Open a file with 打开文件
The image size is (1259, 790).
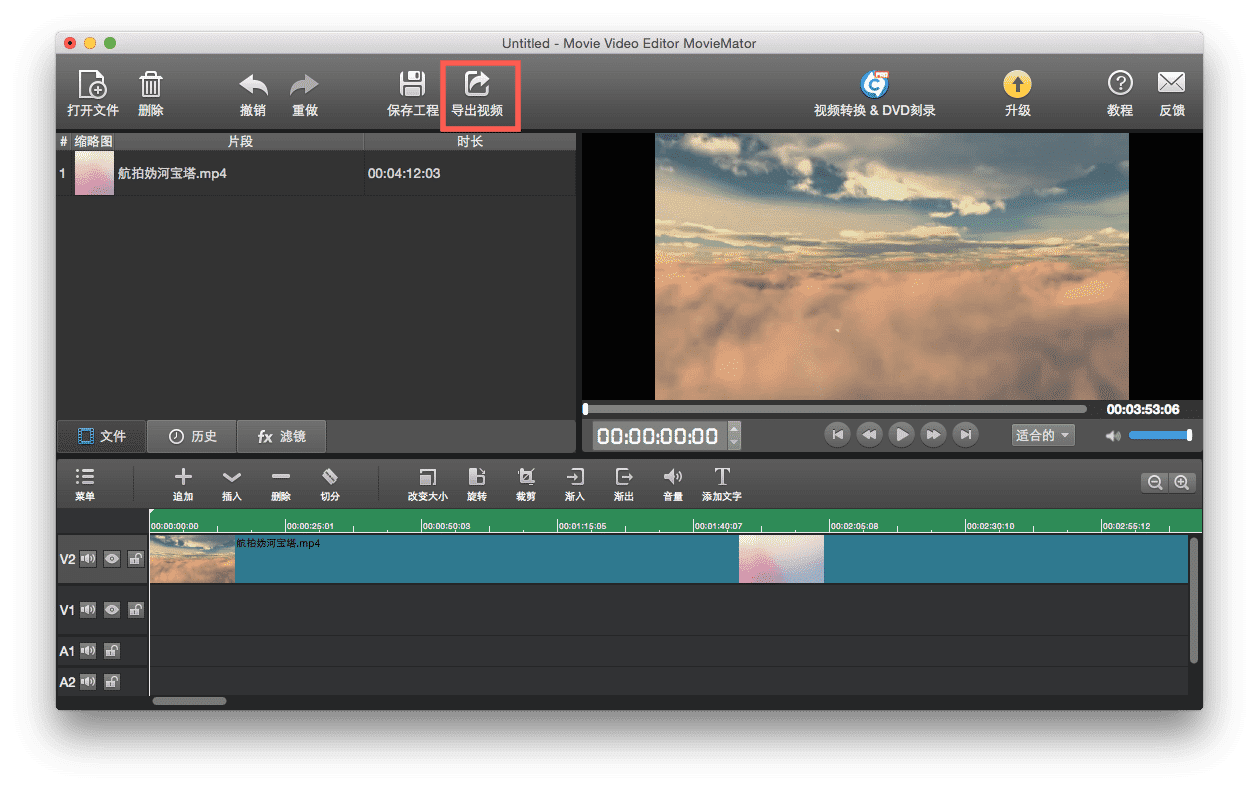coord(92,94)
